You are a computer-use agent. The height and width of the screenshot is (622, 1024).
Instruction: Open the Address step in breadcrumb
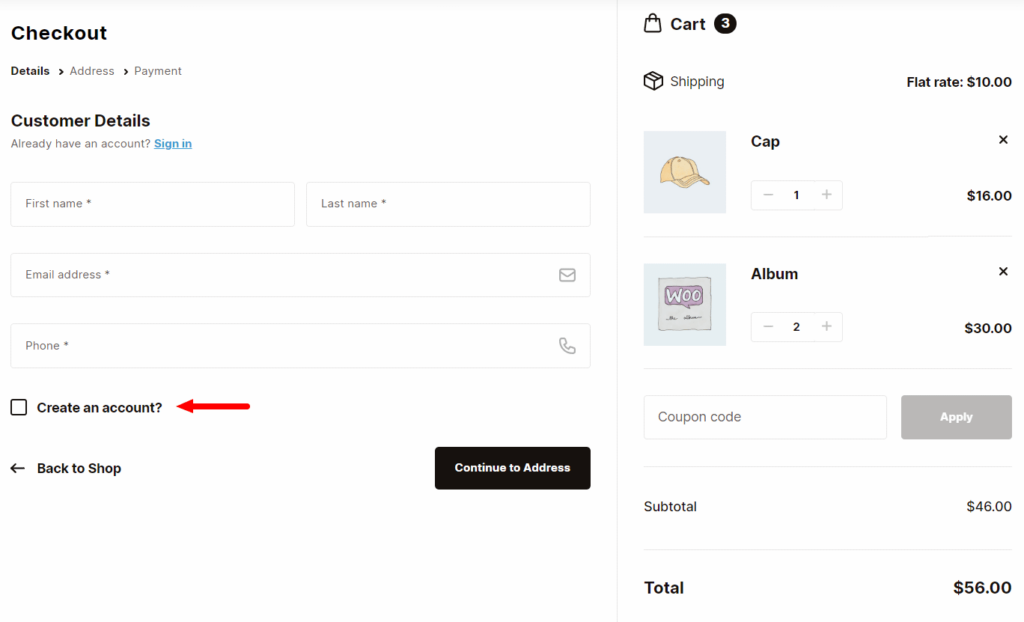[x=91, y=71]
